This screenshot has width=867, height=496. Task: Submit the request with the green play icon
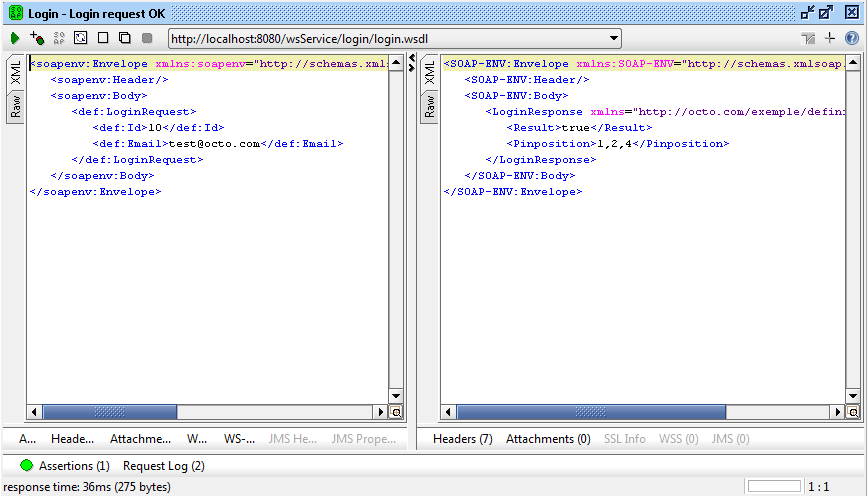tap(15, 38)
